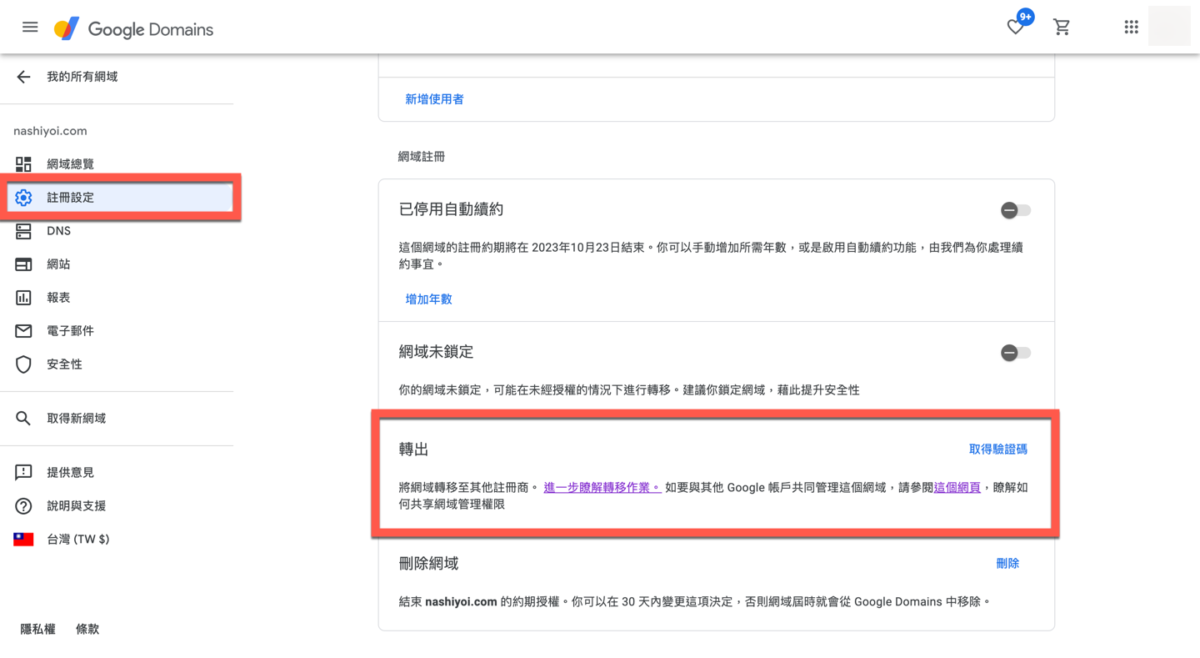This screenshot has height=658, width=1200.
Task: Open 進一步瞭解轉移作業 link
Action: (603, 488)
